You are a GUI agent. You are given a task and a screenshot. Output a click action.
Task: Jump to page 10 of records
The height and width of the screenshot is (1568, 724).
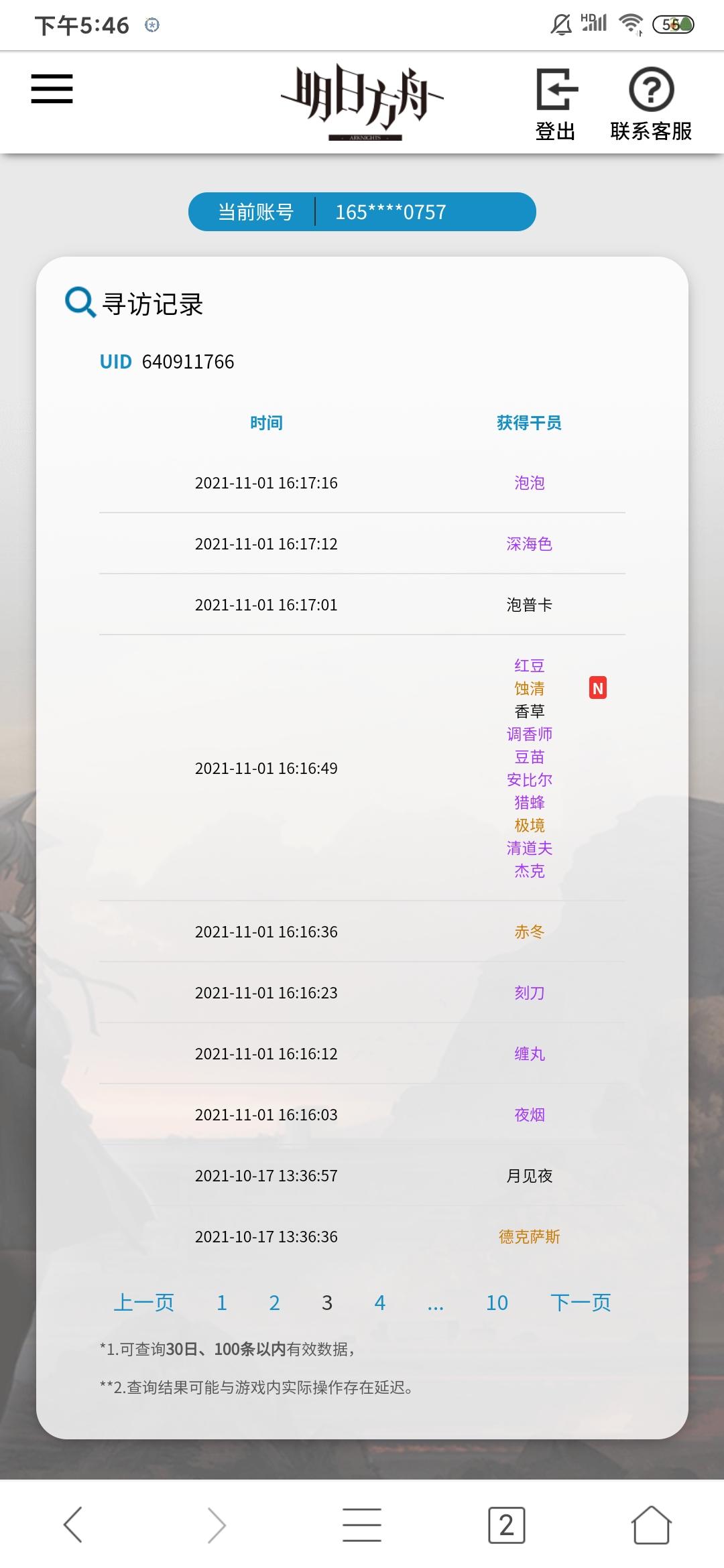(x=497, y=1303)
